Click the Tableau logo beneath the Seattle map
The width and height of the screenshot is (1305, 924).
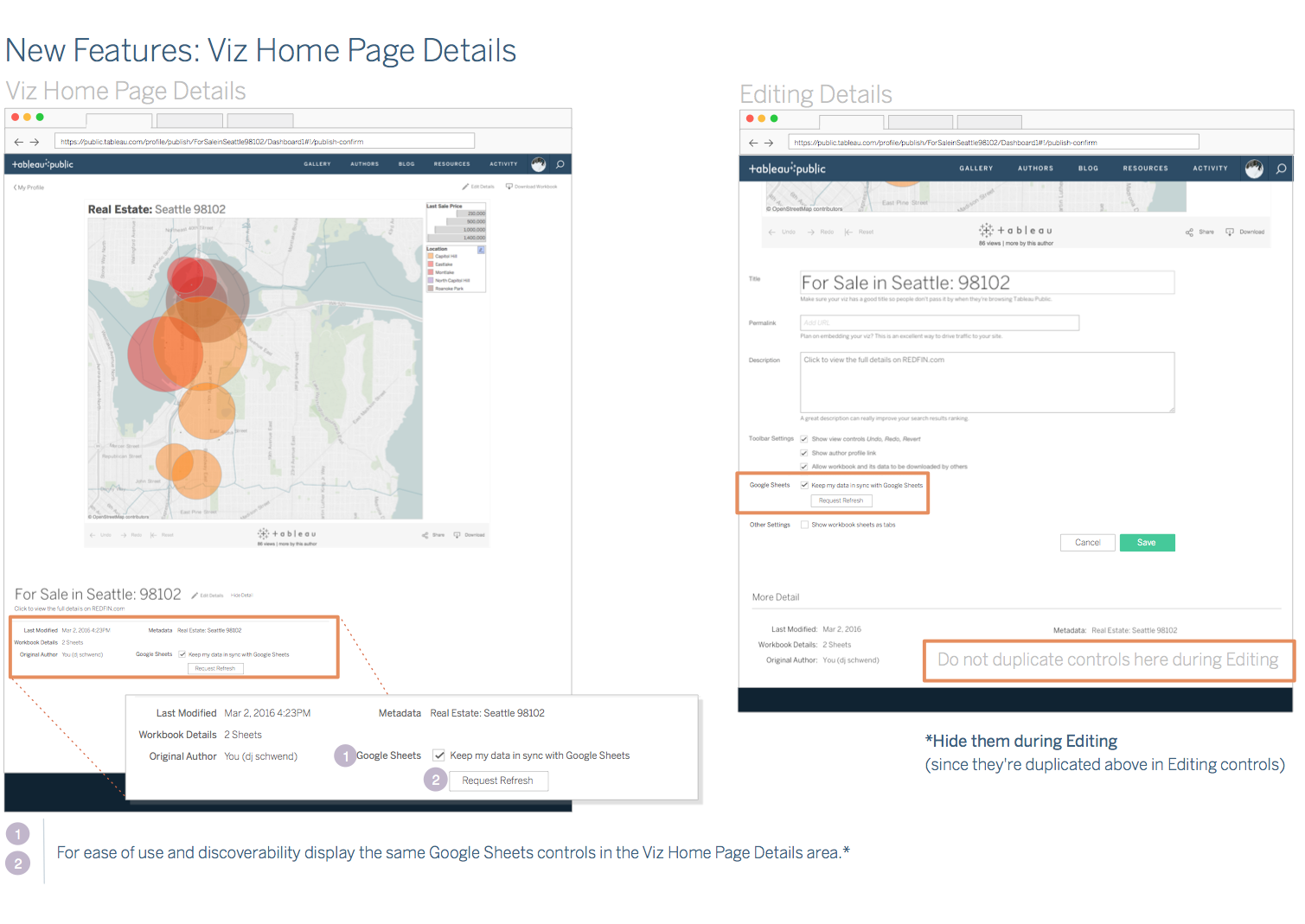[x=287, y=534]
